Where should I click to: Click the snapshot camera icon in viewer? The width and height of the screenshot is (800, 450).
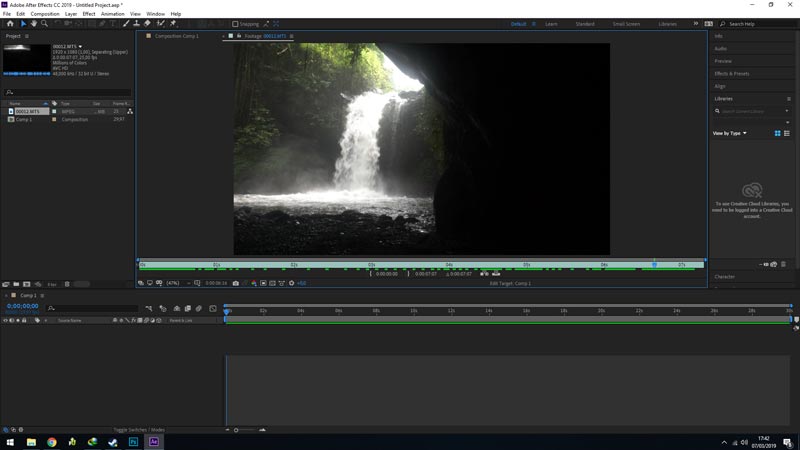[x=236, y=283]
